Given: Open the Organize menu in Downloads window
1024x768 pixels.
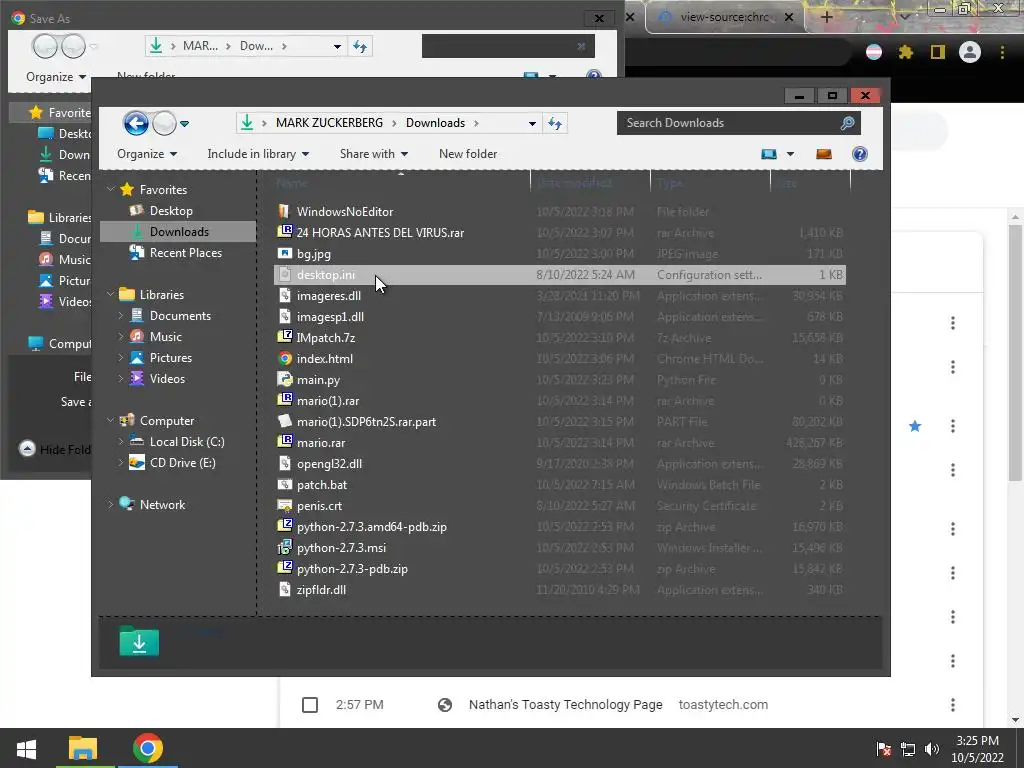Looking at the screenshot, I should [147, 154].
